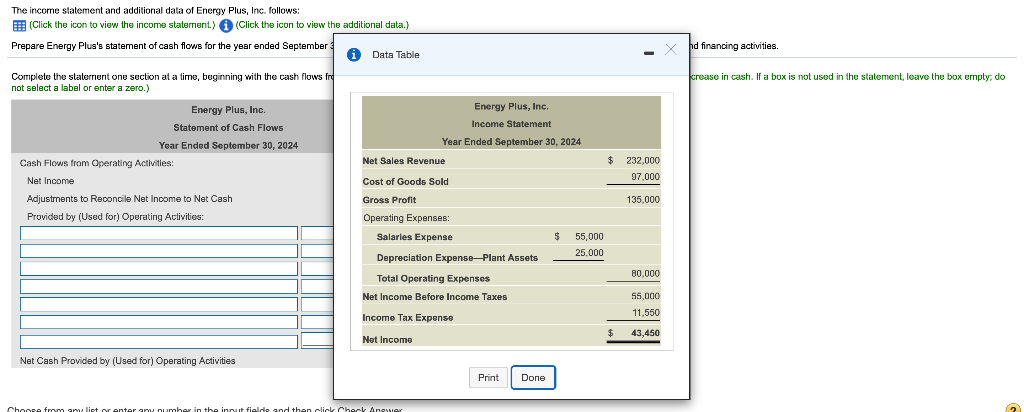Open the income statement table icon

(19, 25)
